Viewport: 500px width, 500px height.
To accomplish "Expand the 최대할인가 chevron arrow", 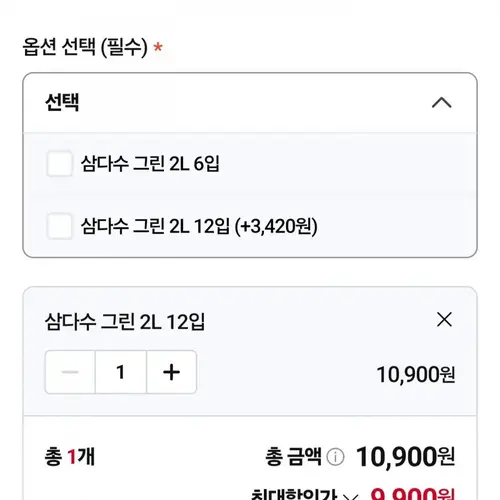I will click(351, 497).
